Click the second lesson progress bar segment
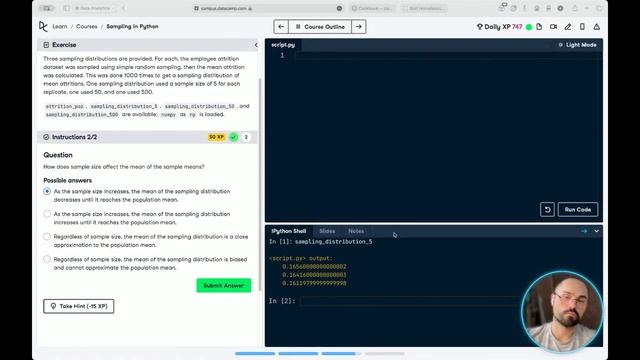This screenshot has height=360, width=640. [298, 353]
